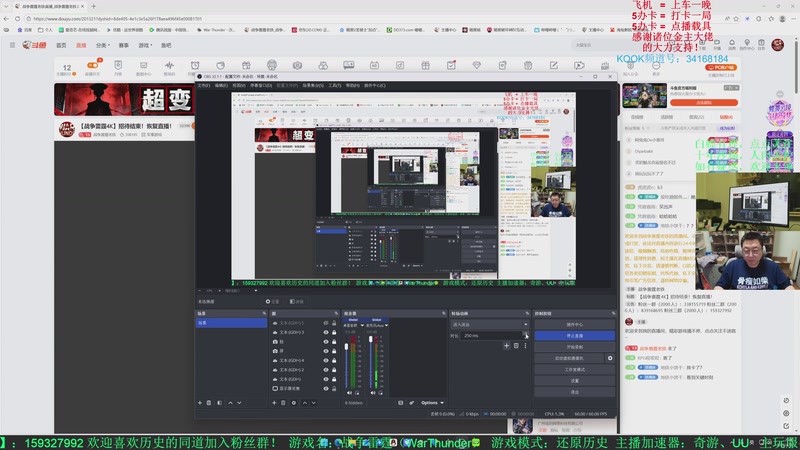Open OBS 工具(T) menu
The image size is (800, 450).
coord(335,85)
